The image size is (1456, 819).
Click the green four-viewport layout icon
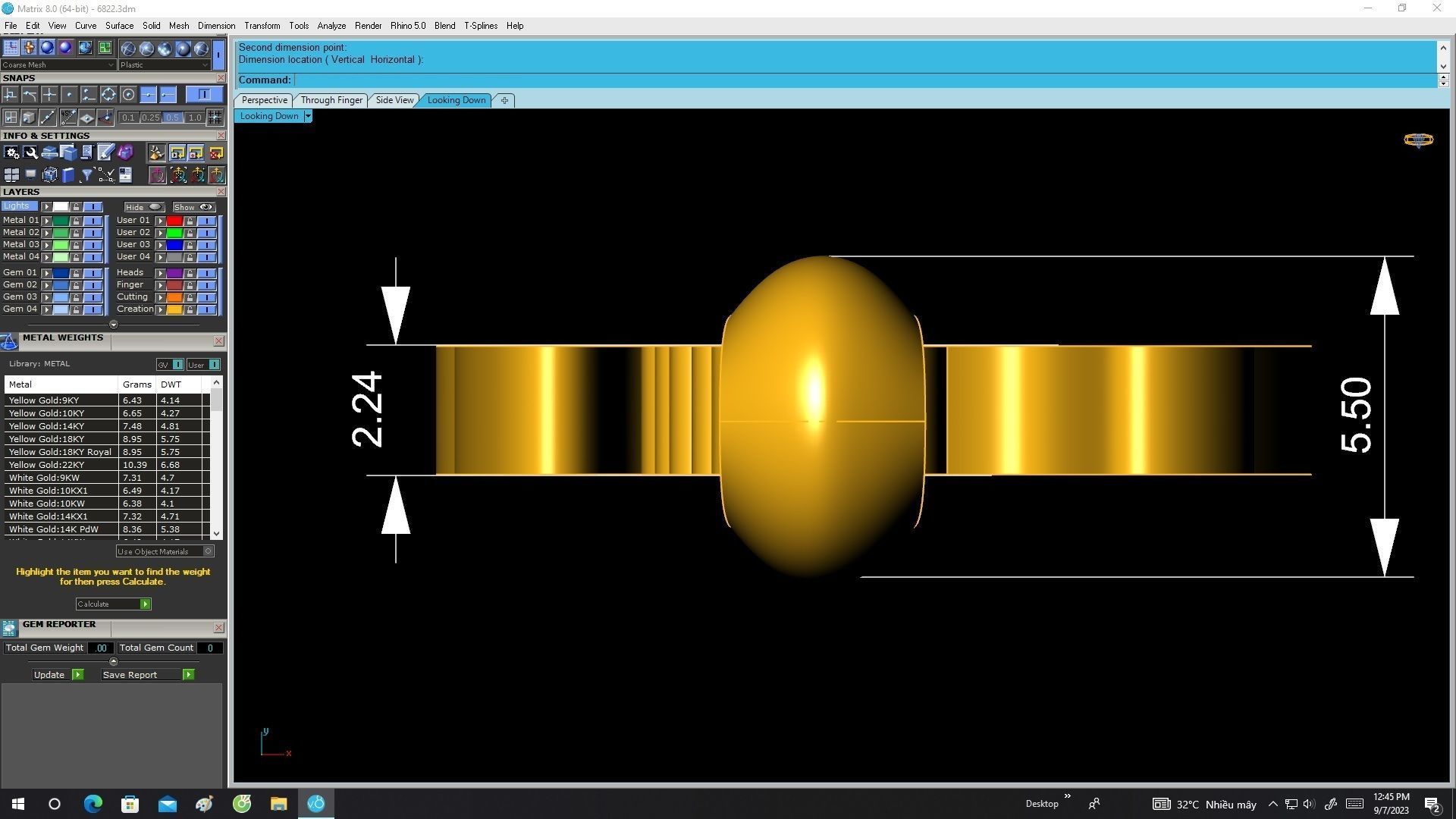[x=105, y=47]
